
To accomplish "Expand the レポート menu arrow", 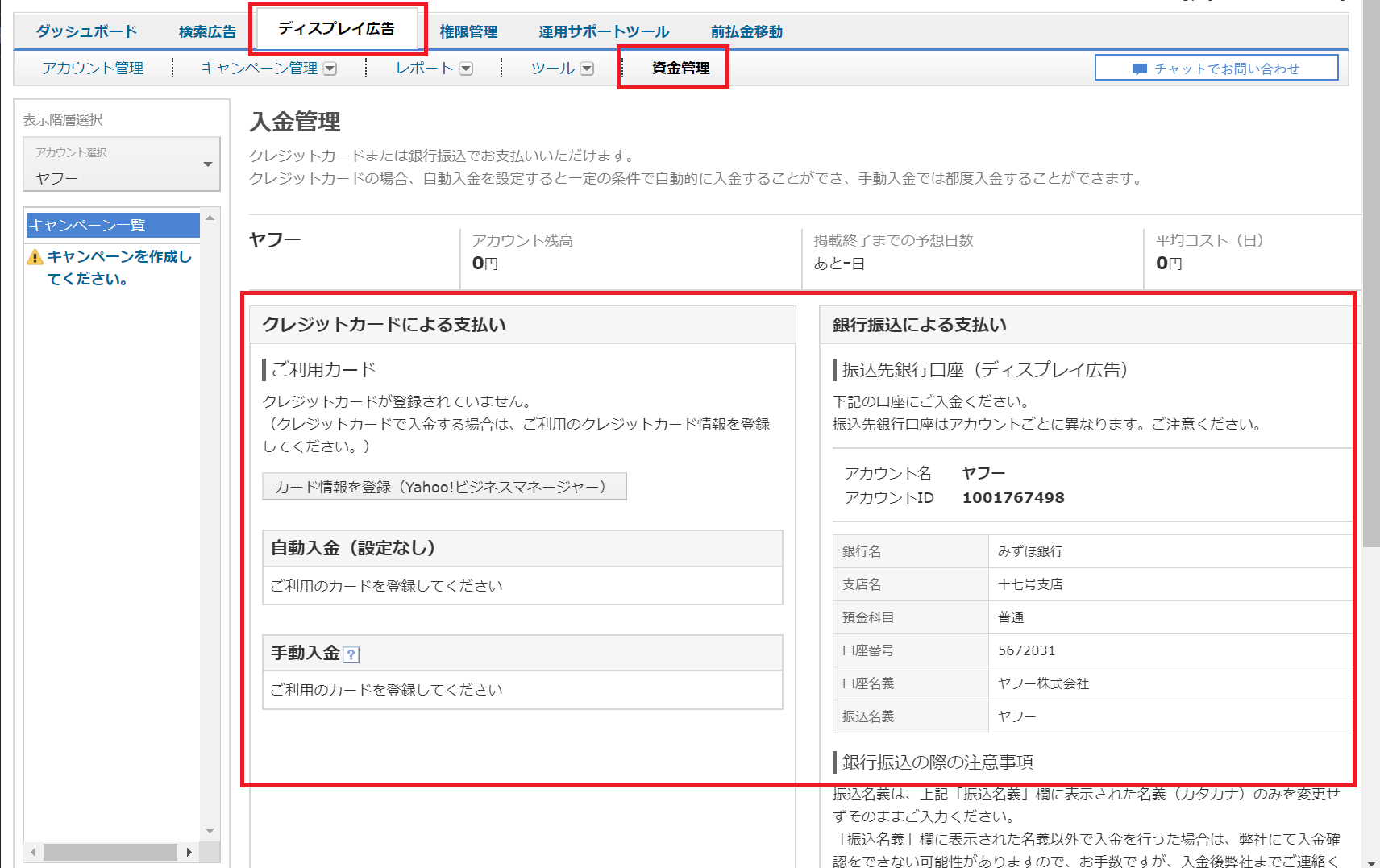I will click(x=466, y=69).
